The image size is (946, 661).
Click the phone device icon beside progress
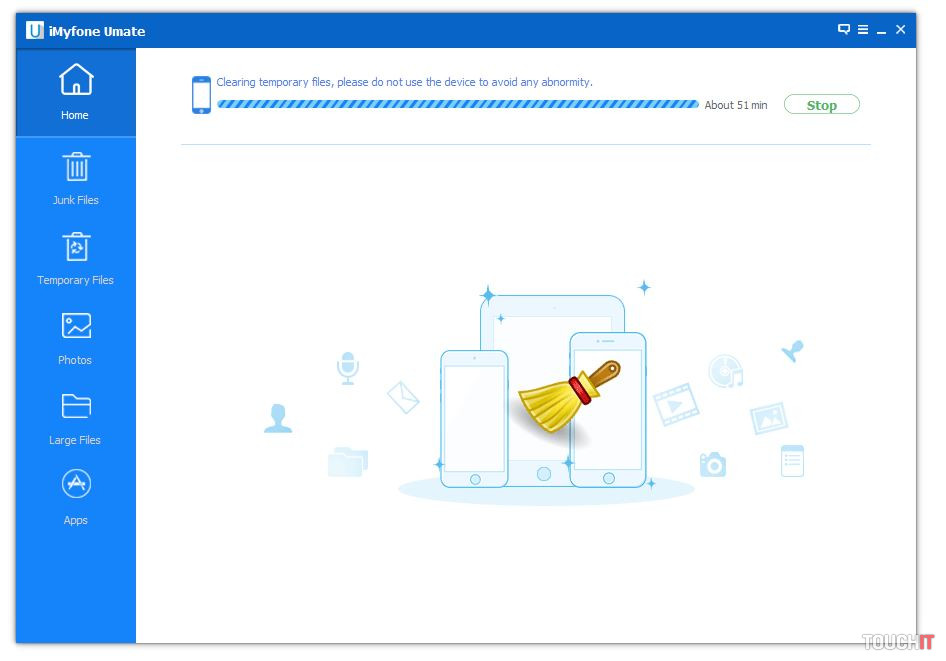tap(201, 95)
